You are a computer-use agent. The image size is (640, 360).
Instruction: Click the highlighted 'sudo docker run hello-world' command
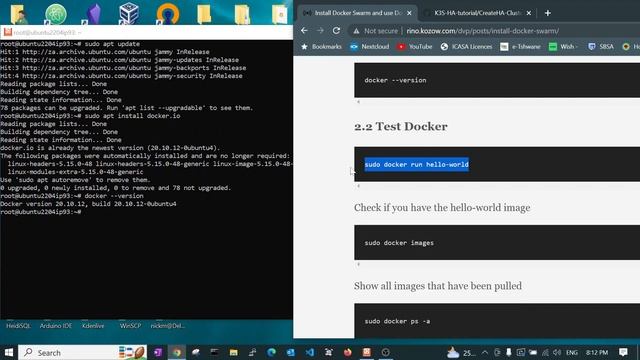[416, 164]
